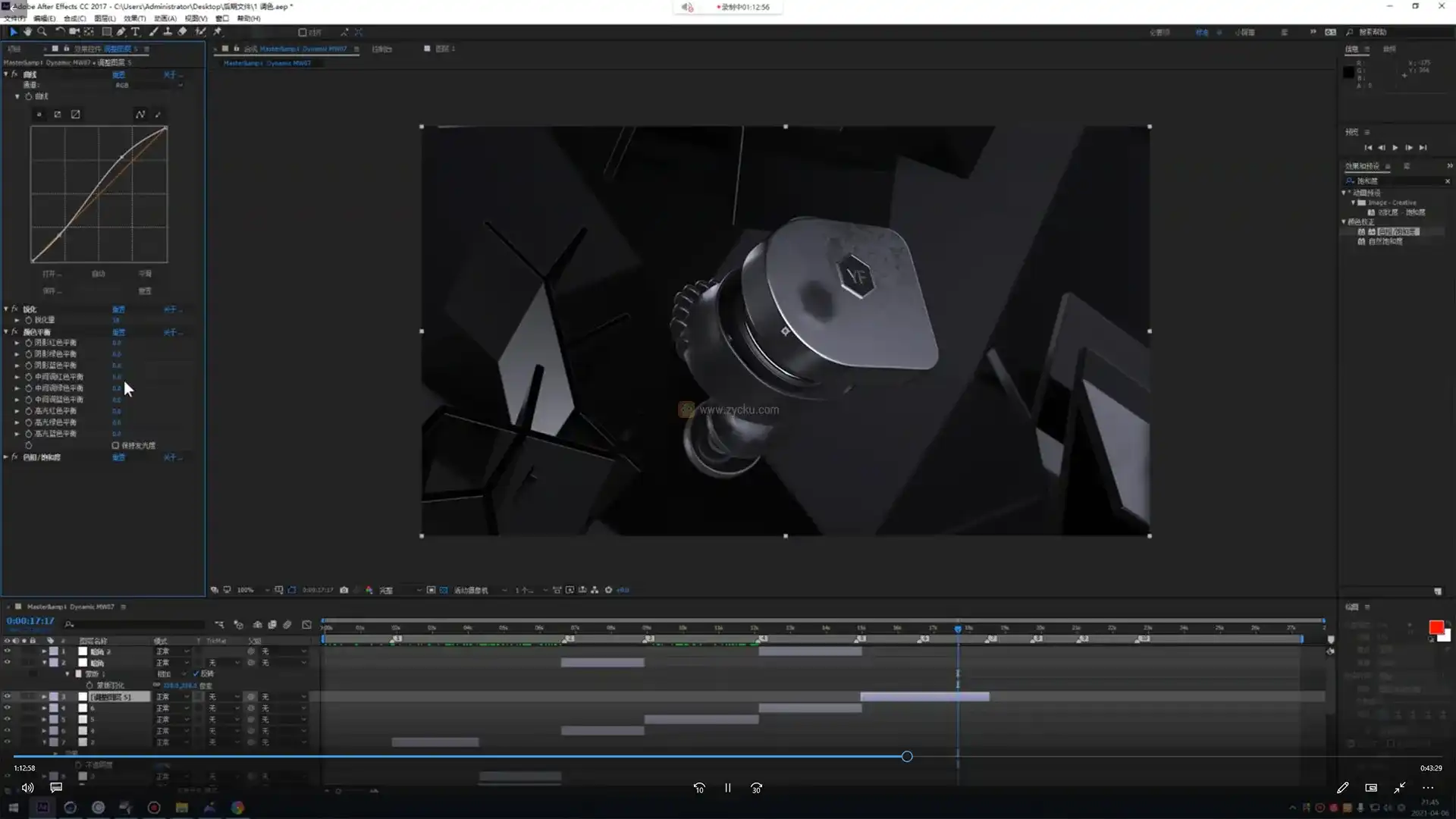This screenshot has width=1456, height=819.
Task: Click the play button in preview panel
Action: point(1395,148)
